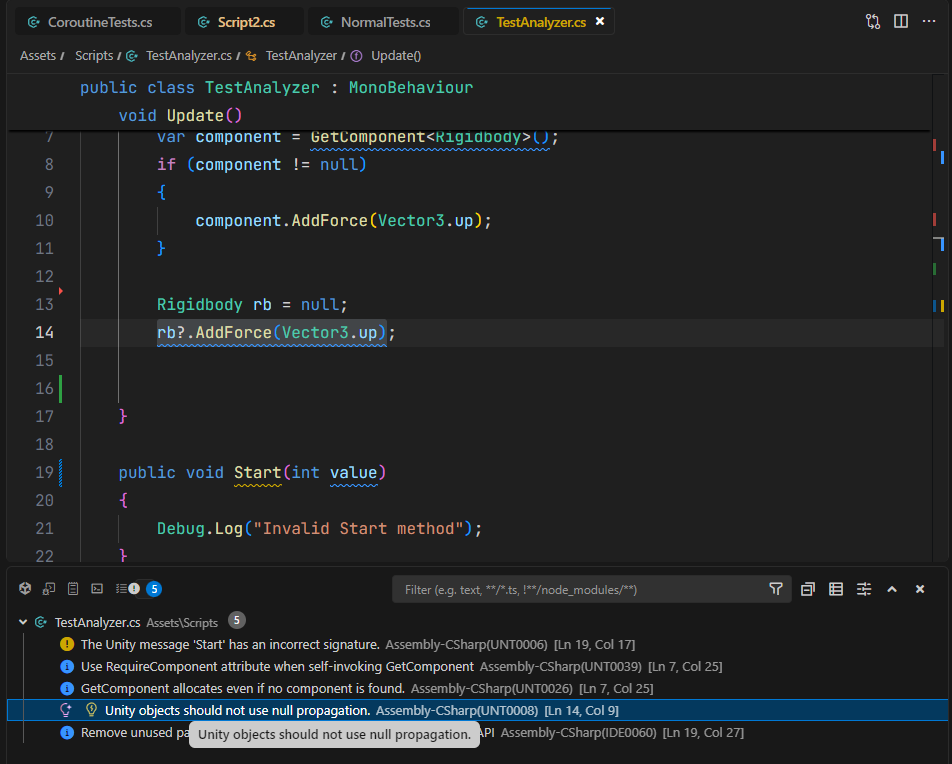The height and width of the screenshot is (764, 952).
Task: Toggle the problems count badge showing 5
Action: [x=152, y=589]
